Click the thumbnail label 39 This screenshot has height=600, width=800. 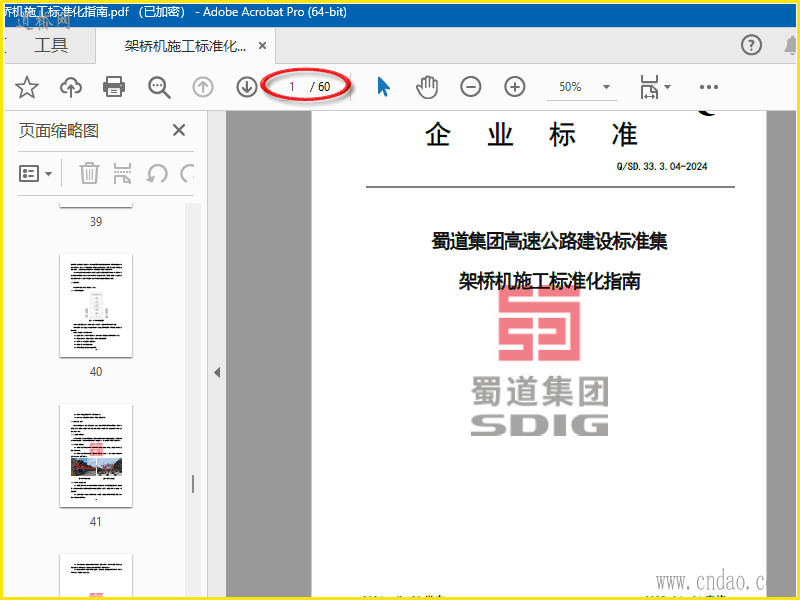(x=96, y=221)
